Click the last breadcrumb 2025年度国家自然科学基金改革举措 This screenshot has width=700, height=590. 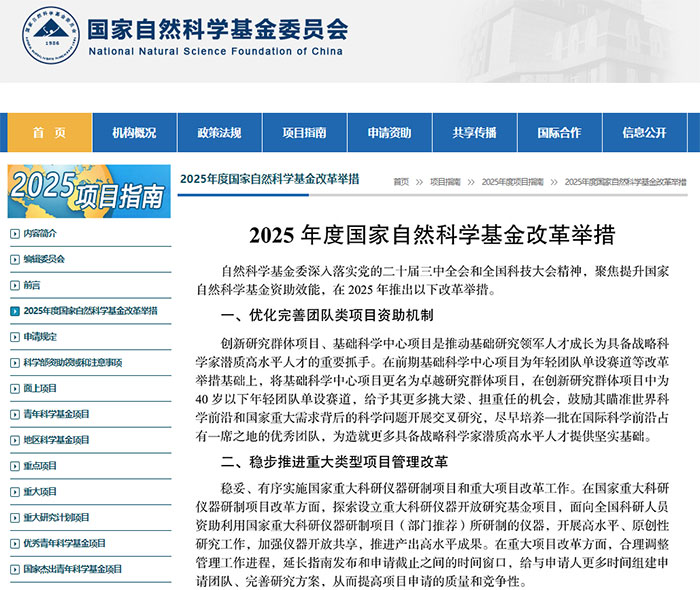click(625, 182)
